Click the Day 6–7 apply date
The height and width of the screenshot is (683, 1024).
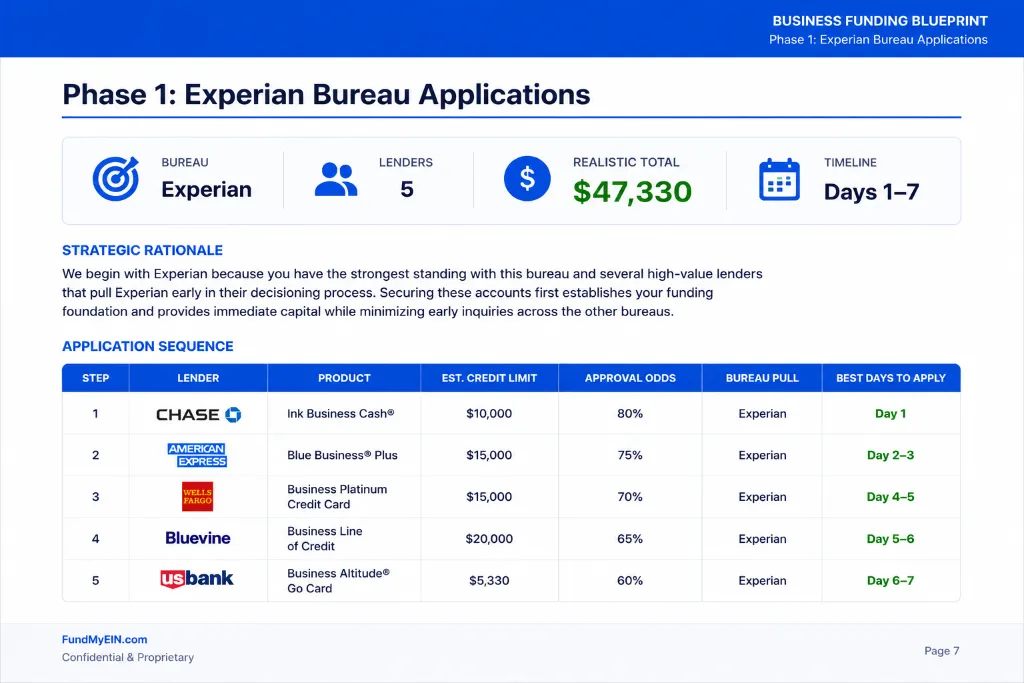tap(891, 580)
